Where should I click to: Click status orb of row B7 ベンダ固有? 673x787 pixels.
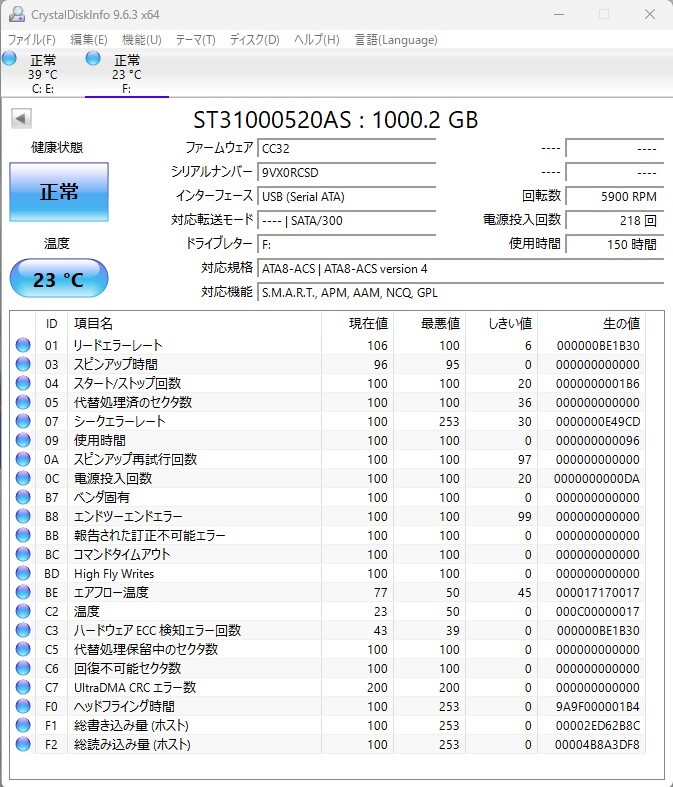(x=23, y=497)
